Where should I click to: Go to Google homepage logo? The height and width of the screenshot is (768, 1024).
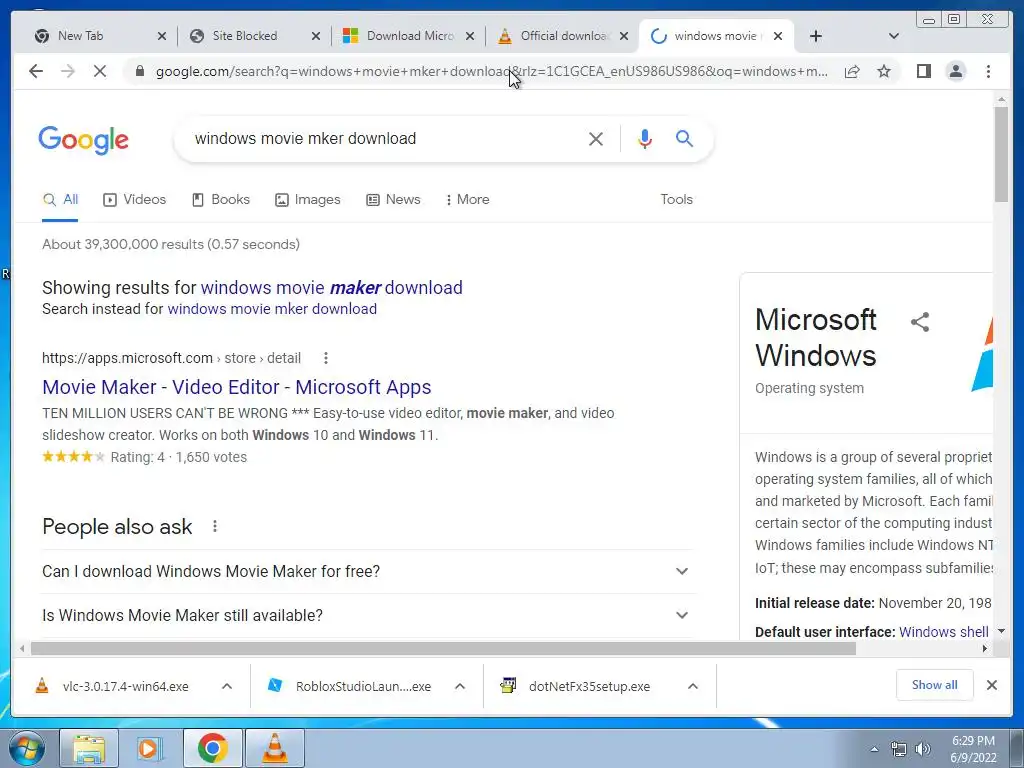coord(84,140)
